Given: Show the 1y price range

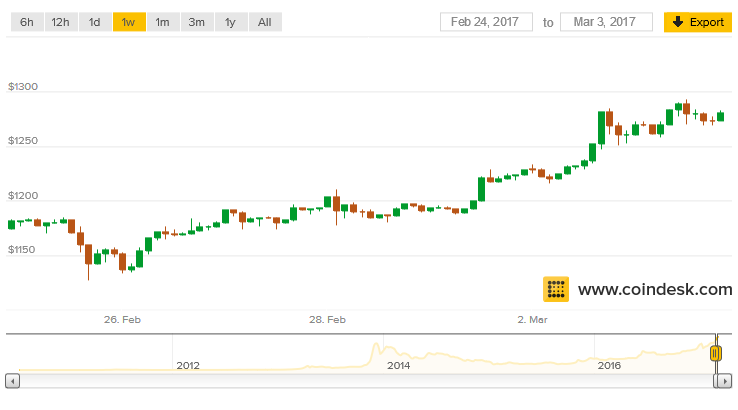Looking at the screenshot, I should coord(231,22).
